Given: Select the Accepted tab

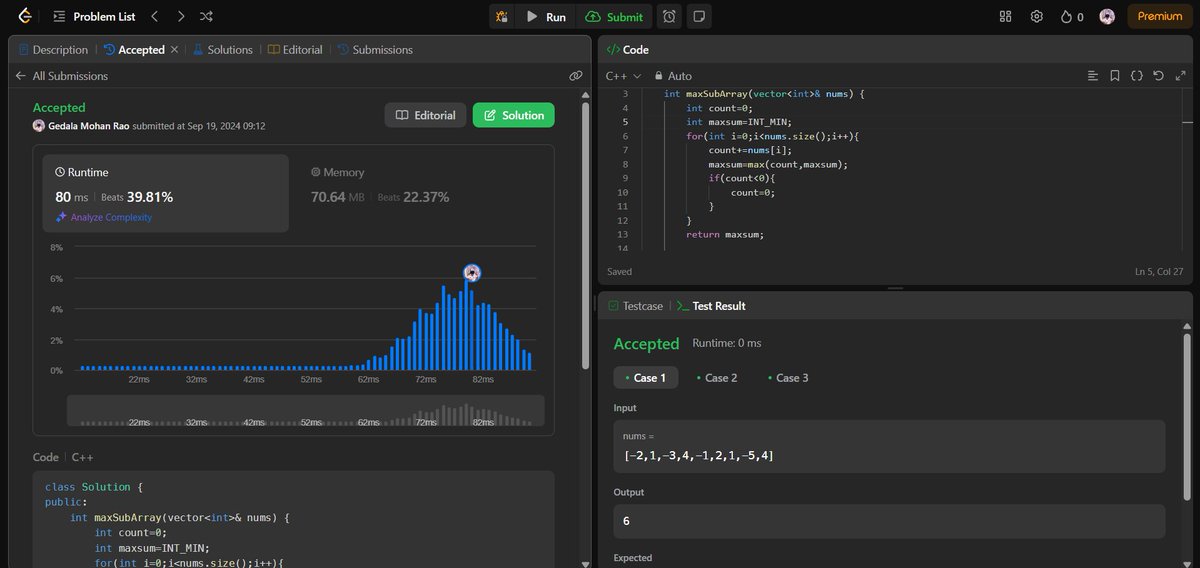Looking at the screenshot, I should tap(134, 49).
